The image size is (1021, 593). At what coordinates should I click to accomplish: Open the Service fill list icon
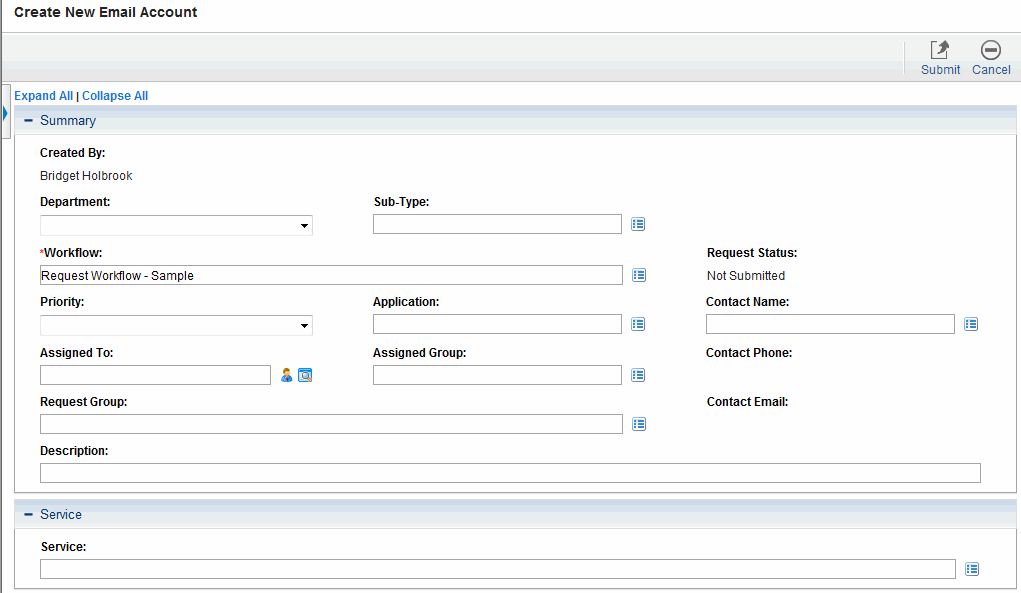(971, 568)
